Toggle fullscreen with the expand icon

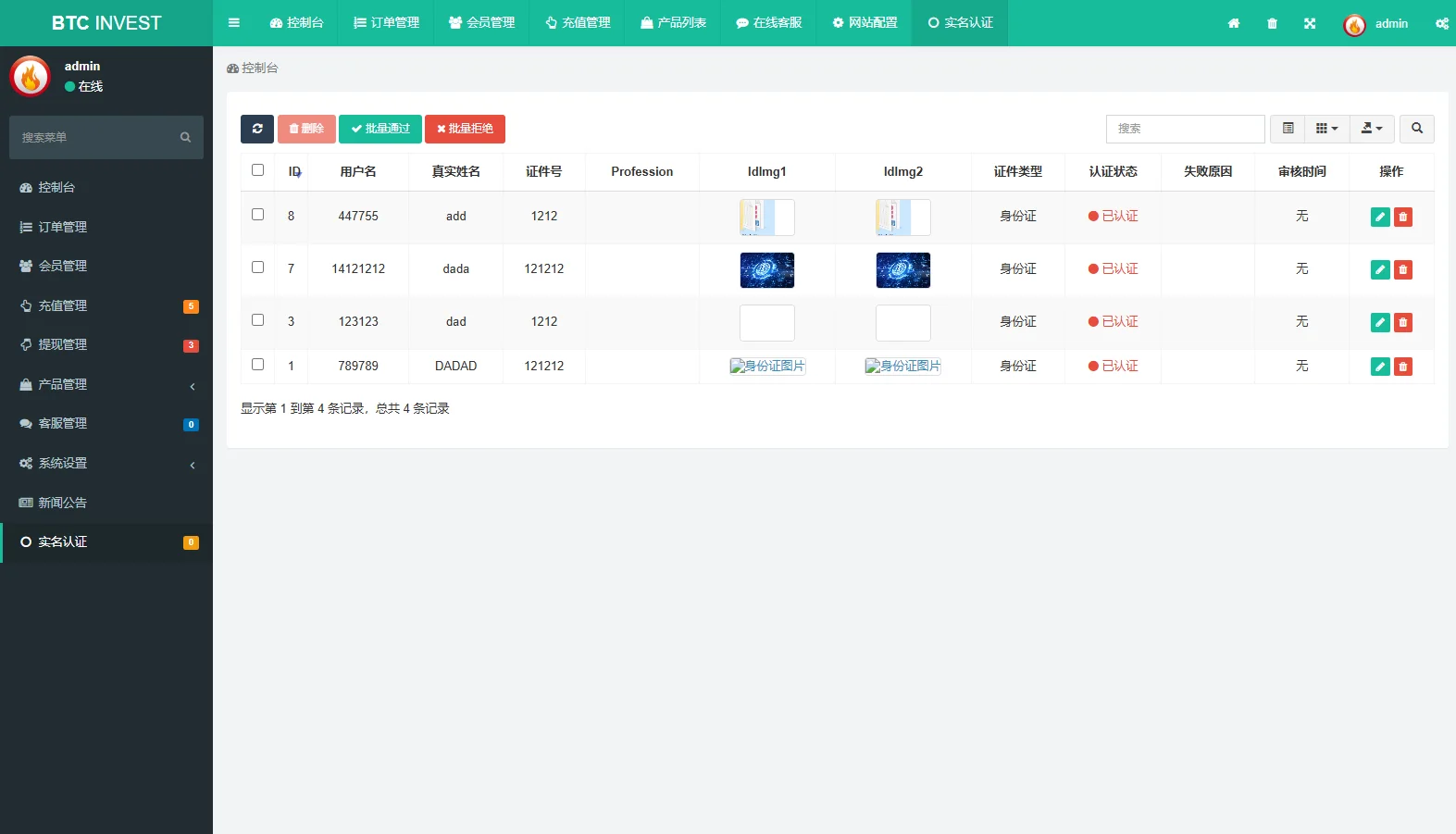pos(1310,23)
